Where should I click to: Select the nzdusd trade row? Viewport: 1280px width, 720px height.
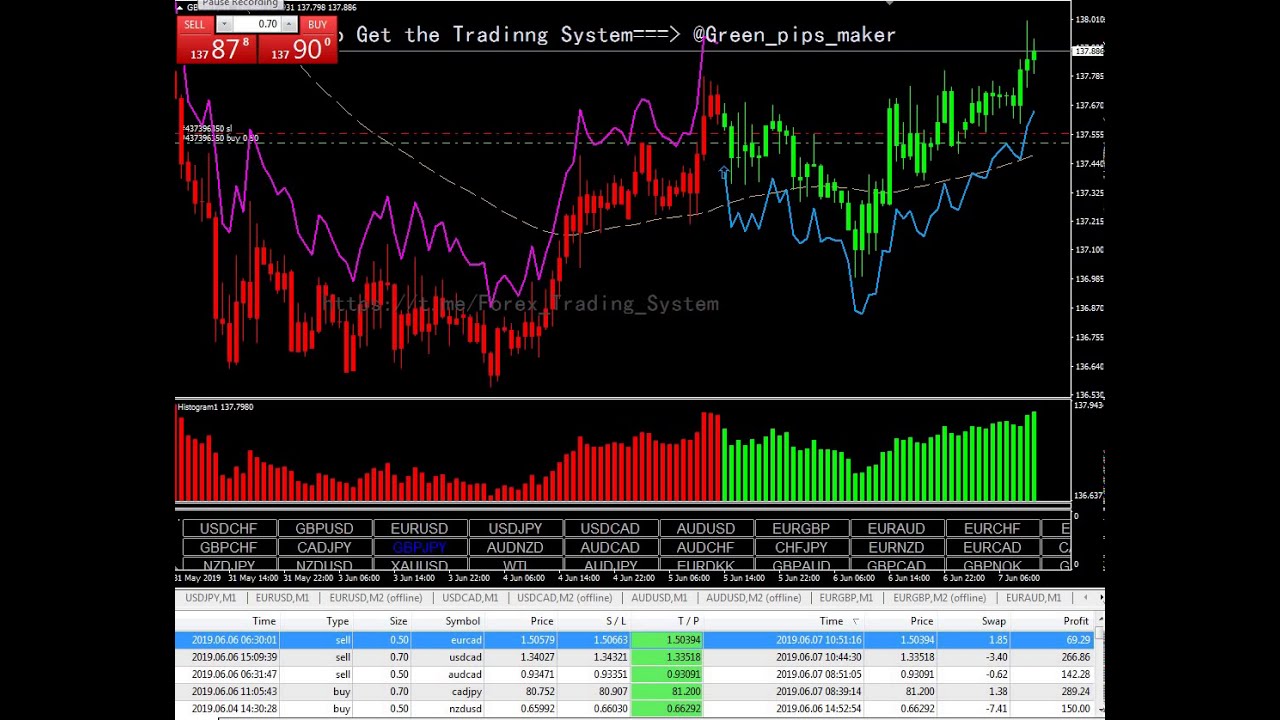pyautogui.click(x=636, y=708)
